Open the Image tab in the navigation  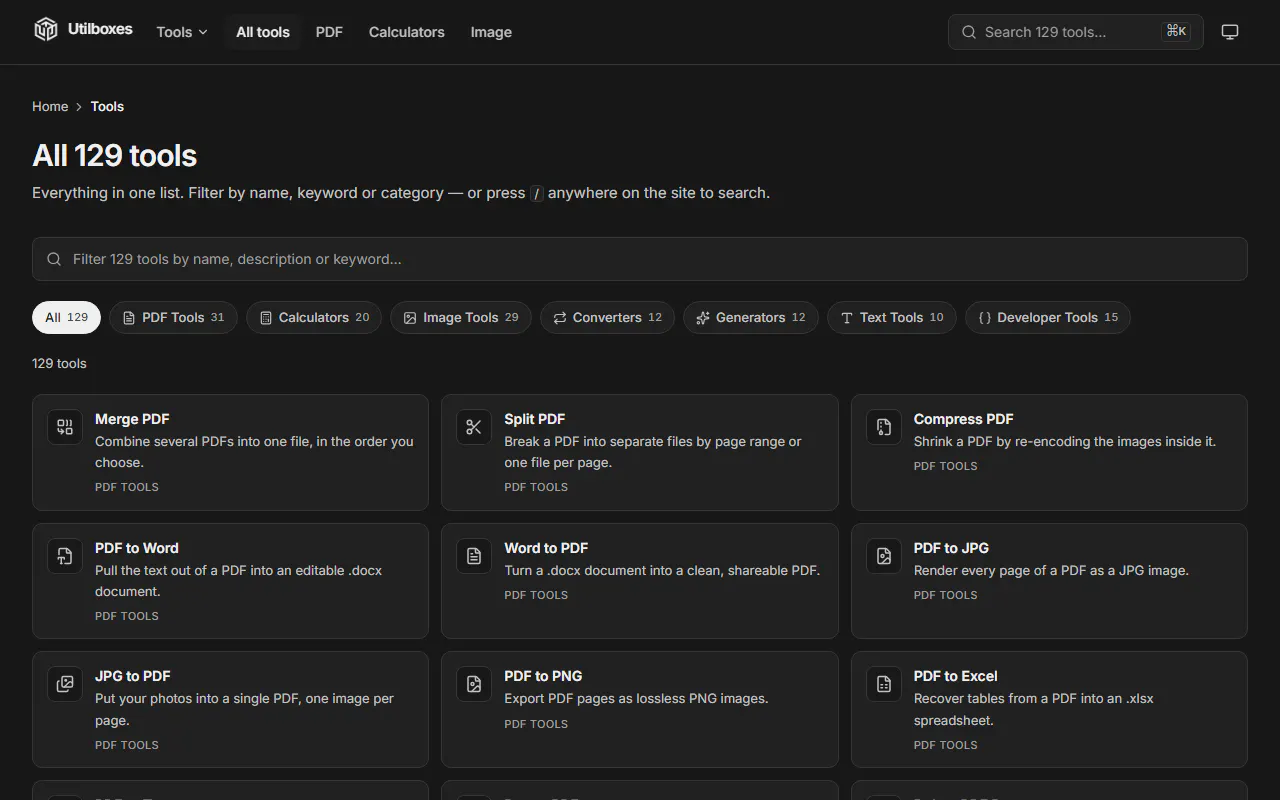click(x=491, y=32)
